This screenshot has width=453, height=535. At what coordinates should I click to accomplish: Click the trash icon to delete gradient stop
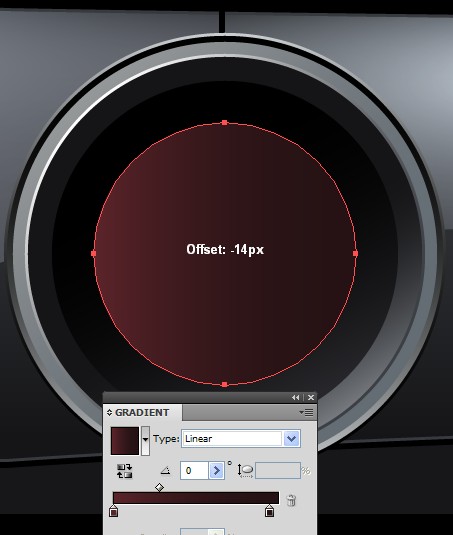(291, 501)
